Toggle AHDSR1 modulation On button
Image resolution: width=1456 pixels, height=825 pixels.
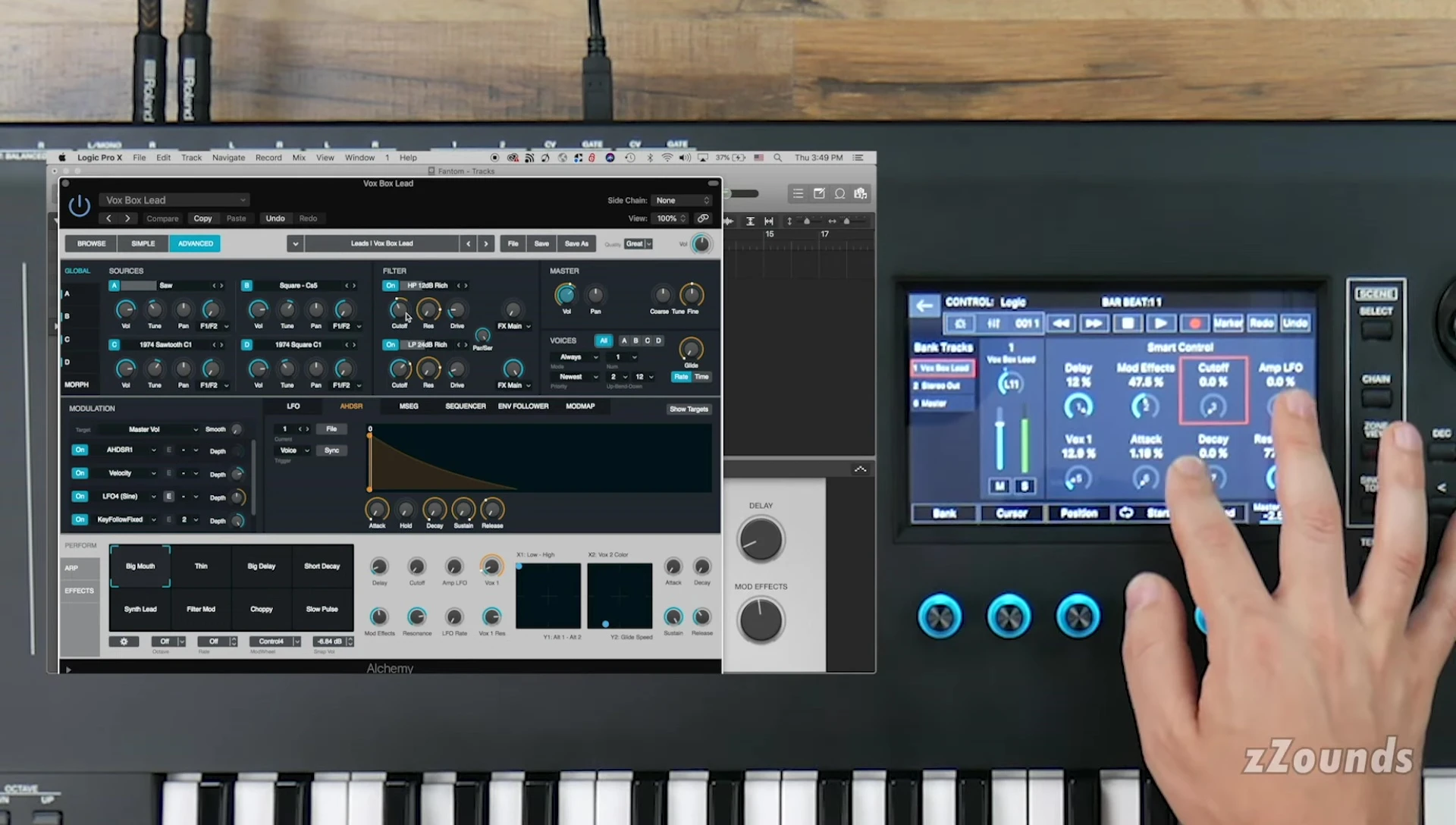[x=80, y=450]
